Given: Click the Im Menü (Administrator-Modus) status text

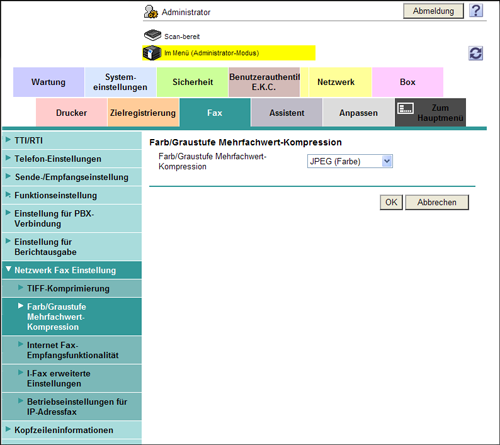Looking at the screenshot, I should pos(212,53).
